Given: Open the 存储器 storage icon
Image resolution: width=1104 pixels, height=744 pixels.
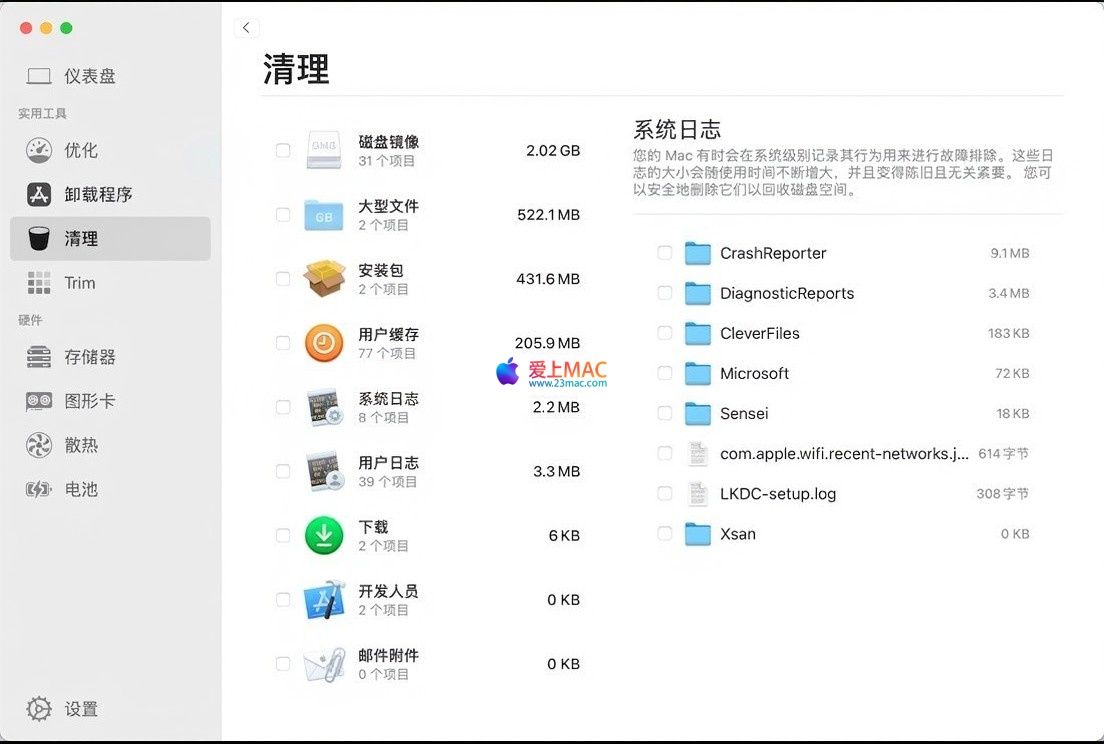Looking at the screenshot, I should pyautogui.click(x=39, y=357).
